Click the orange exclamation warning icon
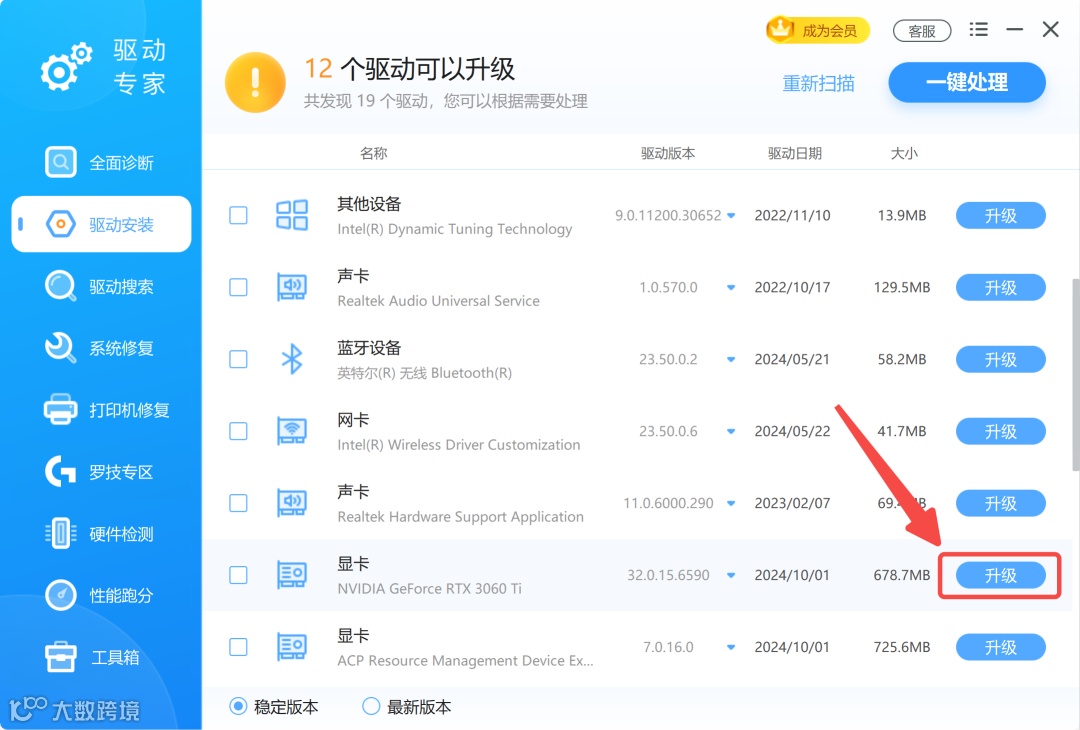Screen dimensions: 1080x730 (x=256, y=83)
